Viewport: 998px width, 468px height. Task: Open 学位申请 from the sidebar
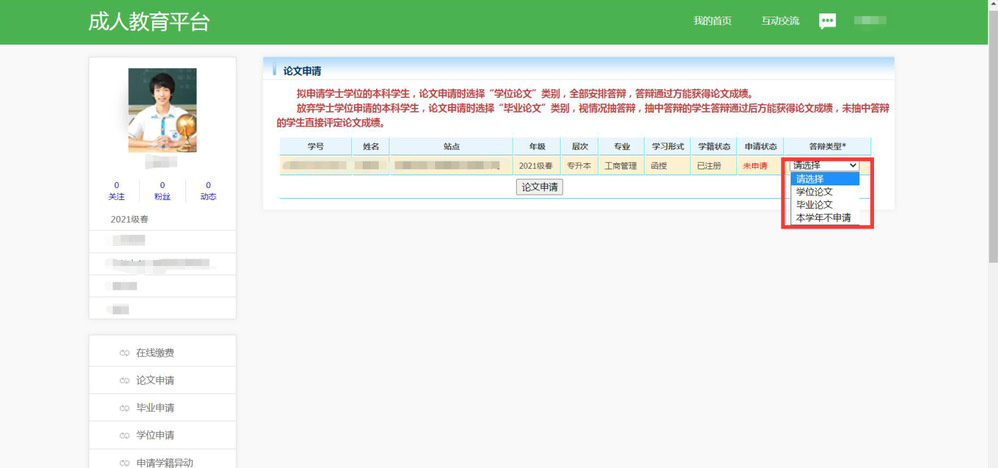point(155,435)
